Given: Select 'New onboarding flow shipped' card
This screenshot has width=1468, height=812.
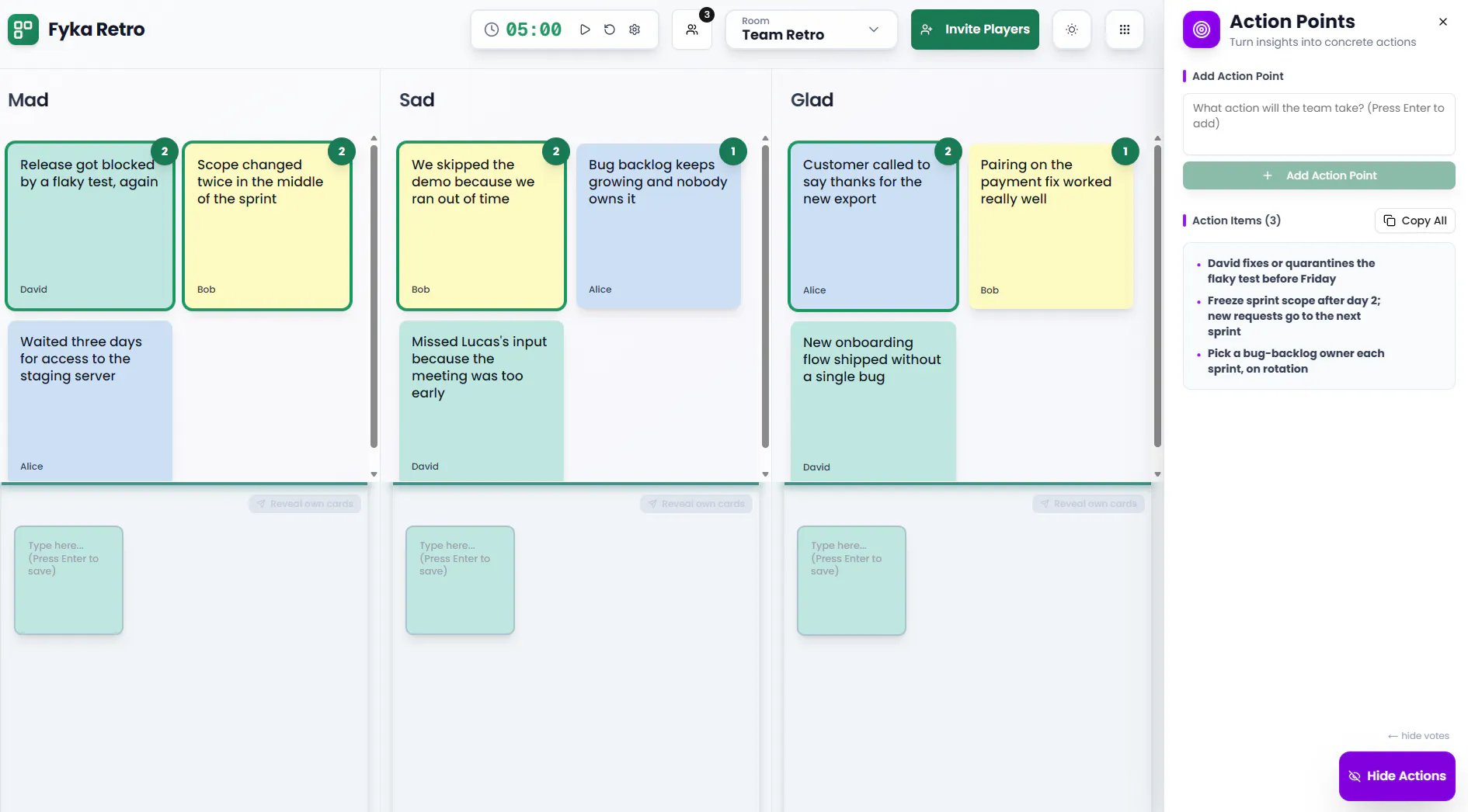Looking at the screenshot, I should pyautogui.click(x=873, y=401).
